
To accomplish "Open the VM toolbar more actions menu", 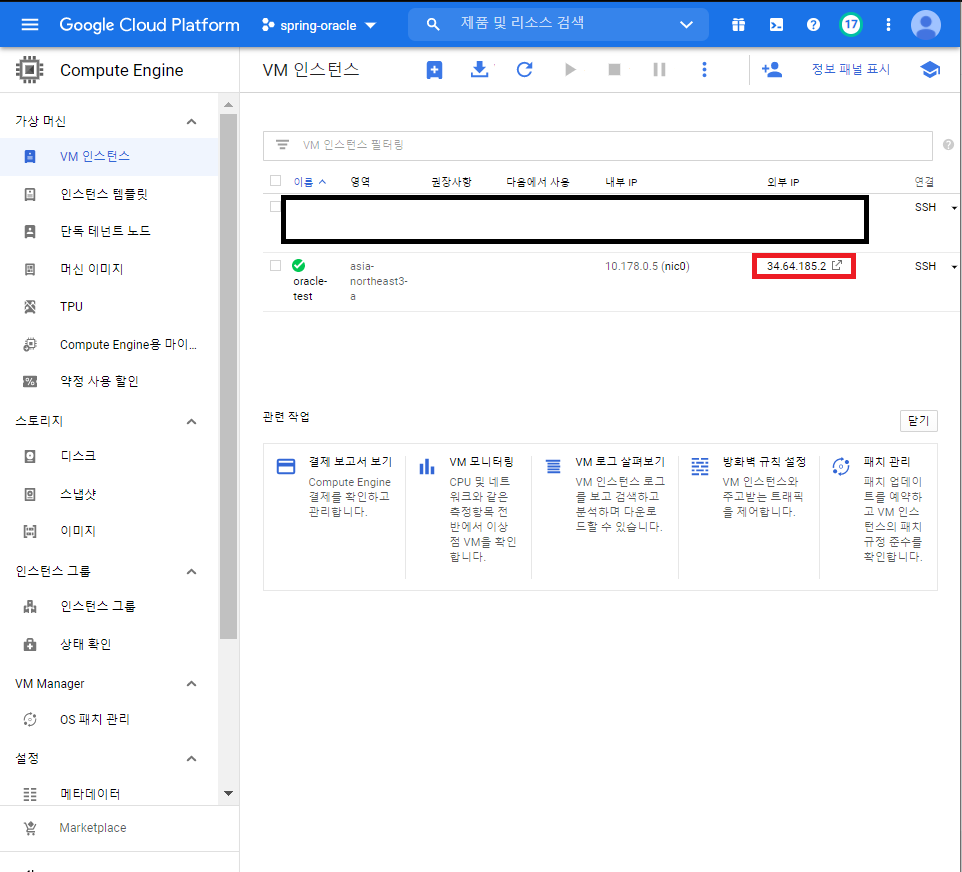I will tap(704, 69).
